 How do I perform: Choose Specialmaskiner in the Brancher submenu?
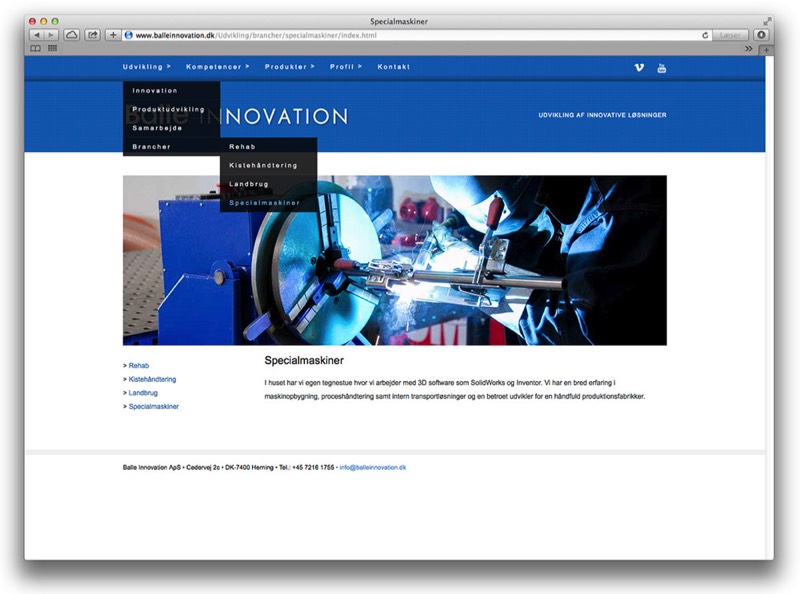pos(268,203)
